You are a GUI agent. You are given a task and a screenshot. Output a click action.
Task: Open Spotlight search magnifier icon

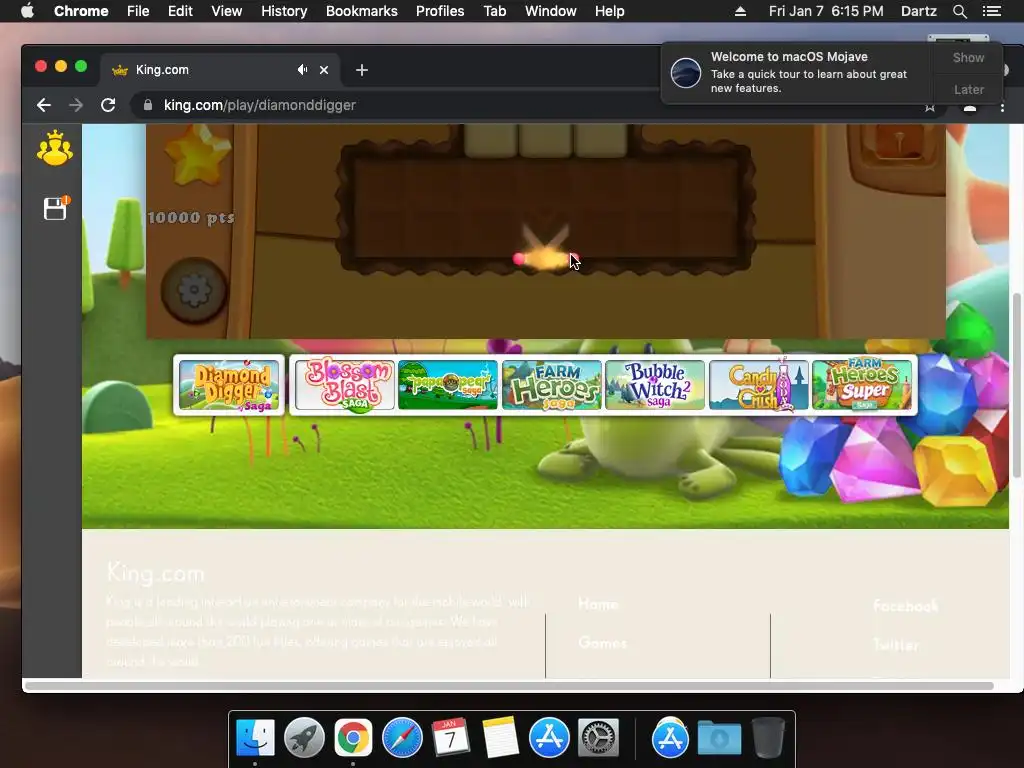point(959,11)
